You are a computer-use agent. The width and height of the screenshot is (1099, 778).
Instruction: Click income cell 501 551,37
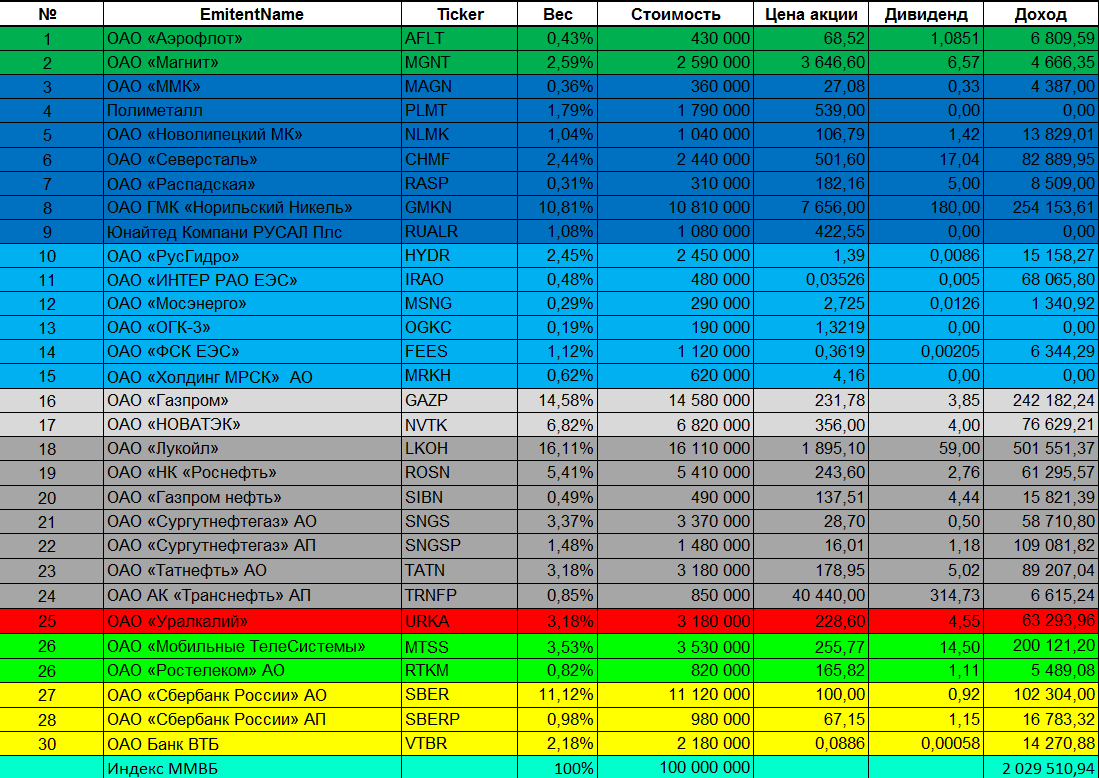pyautogui.click(x=1041, y=449)
